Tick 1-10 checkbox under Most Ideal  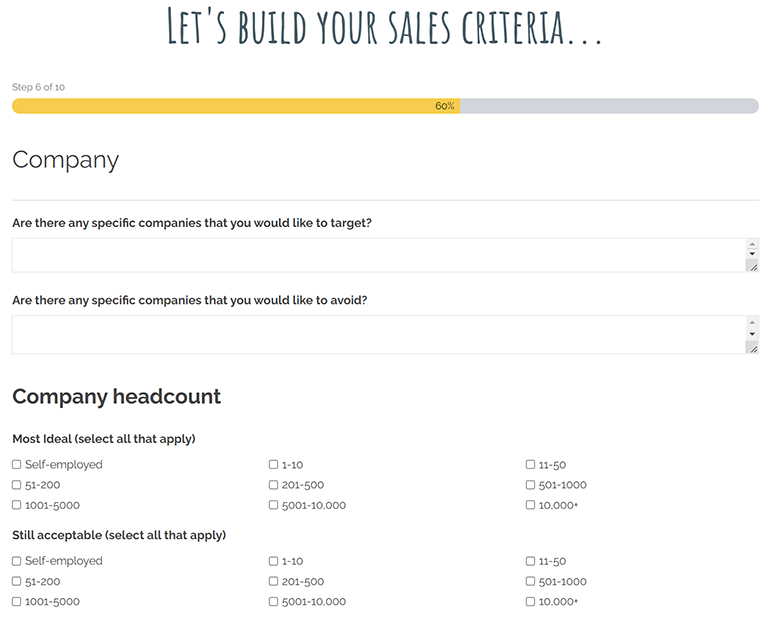tap(274, 465)
